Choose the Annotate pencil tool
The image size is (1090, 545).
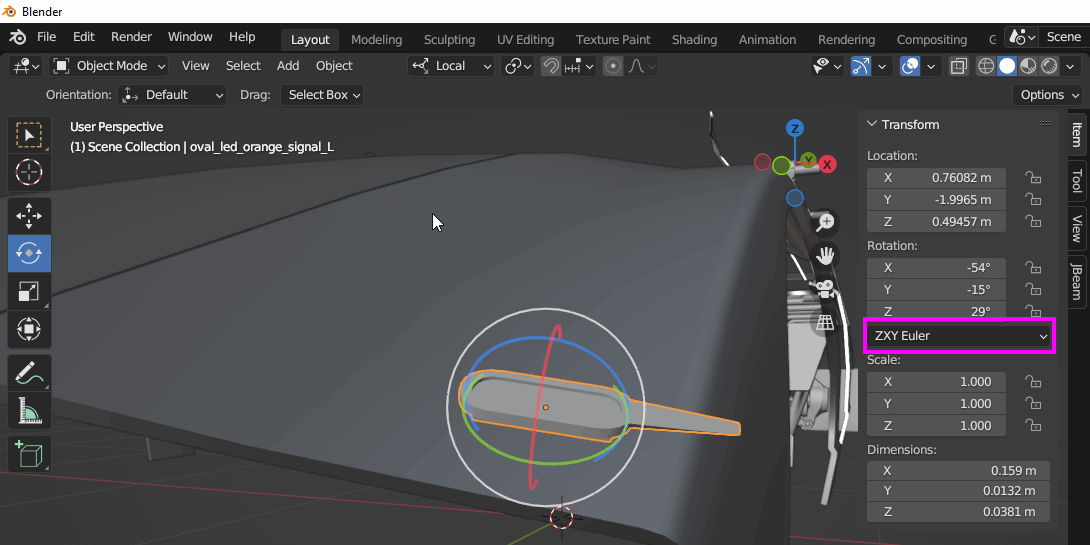tap(29, 373)
